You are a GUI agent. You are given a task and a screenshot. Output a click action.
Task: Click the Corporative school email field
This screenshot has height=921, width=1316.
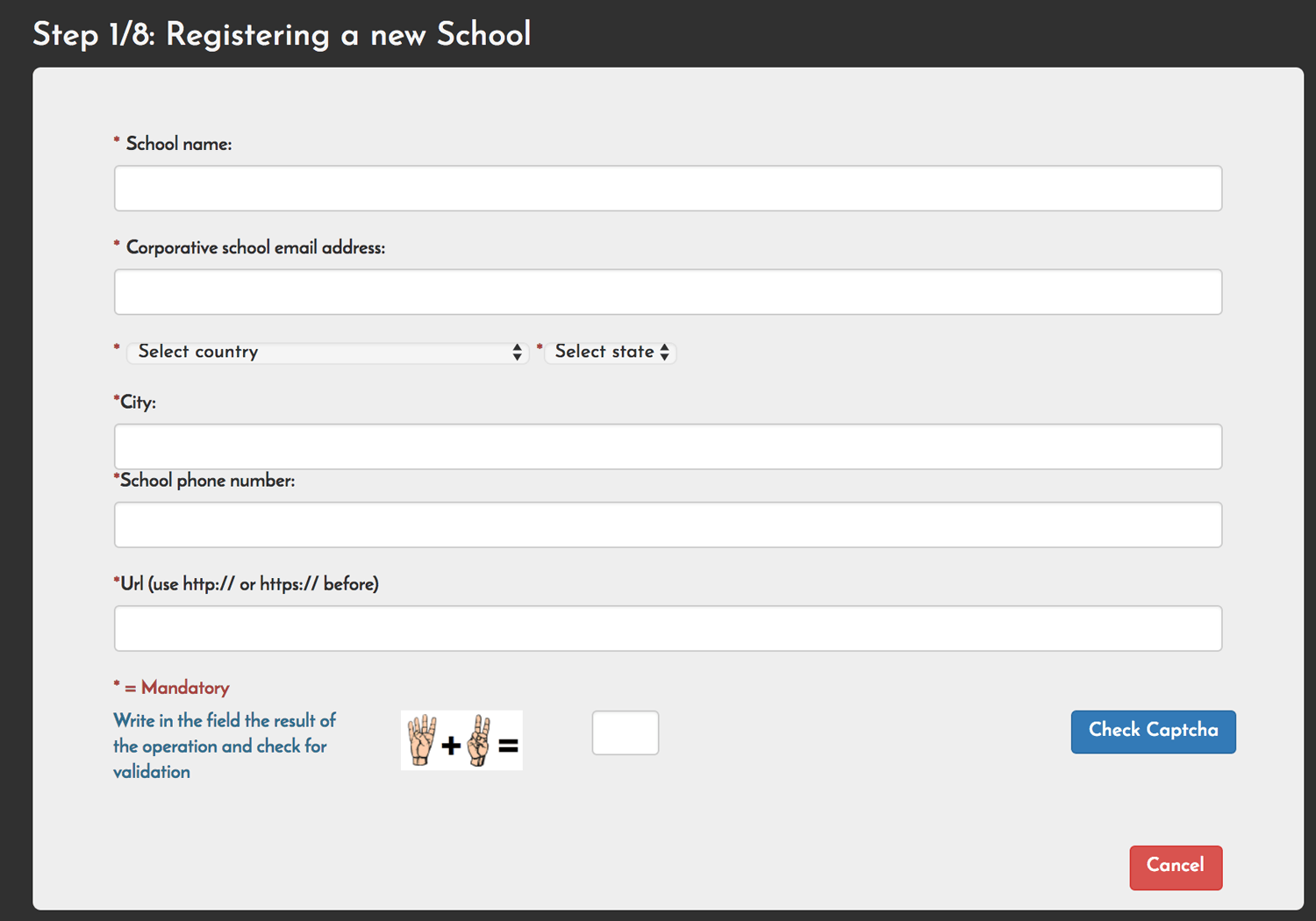[x=667, y=291]
